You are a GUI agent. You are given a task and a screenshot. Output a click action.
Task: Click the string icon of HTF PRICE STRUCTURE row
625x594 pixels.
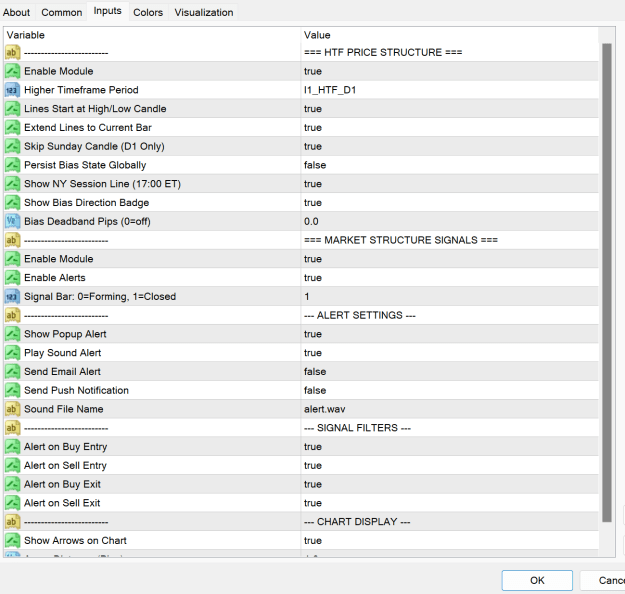12,53
